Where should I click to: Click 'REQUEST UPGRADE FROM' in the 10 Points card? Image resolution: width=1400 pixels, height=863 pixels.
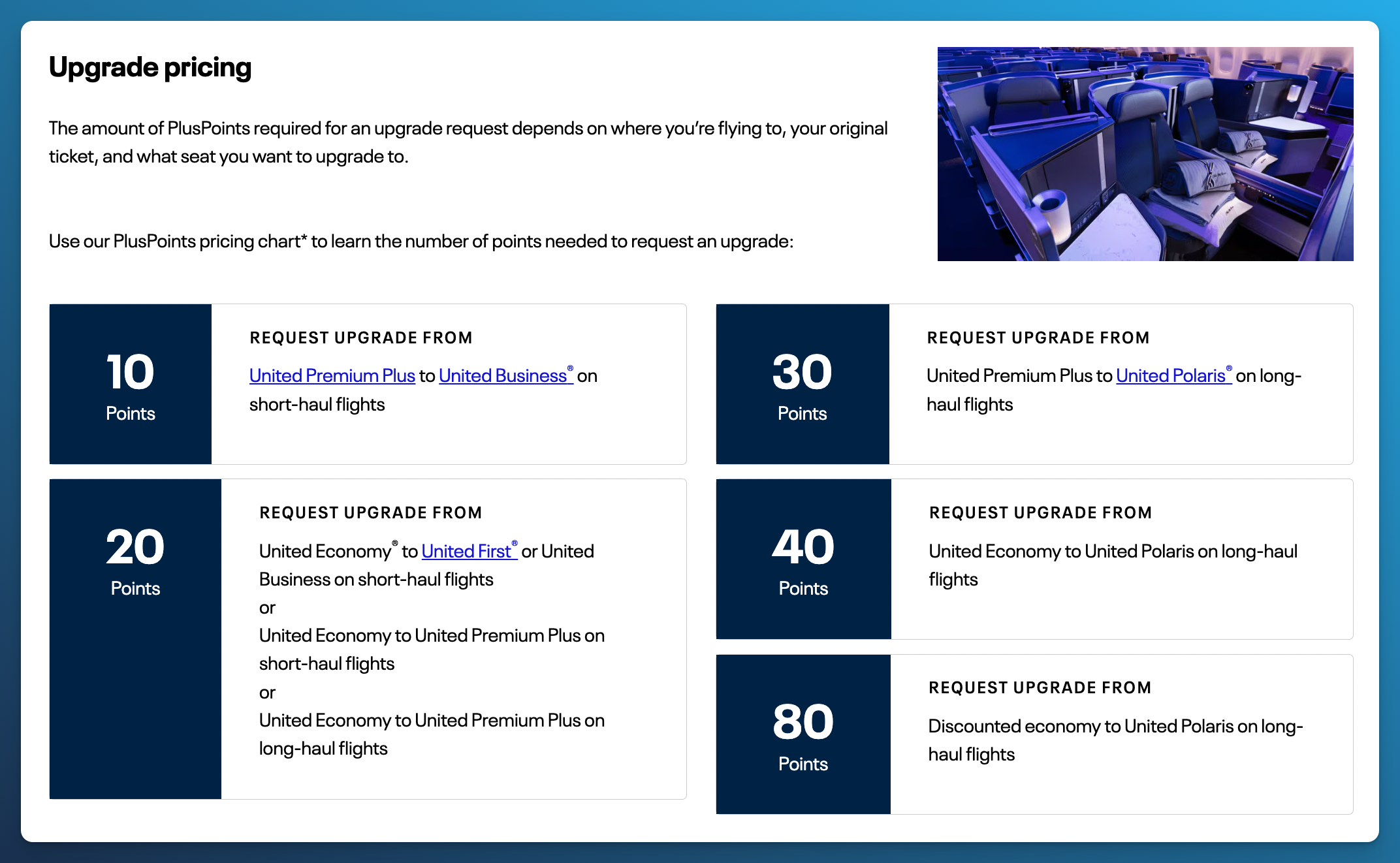click(x=361, y=337)
